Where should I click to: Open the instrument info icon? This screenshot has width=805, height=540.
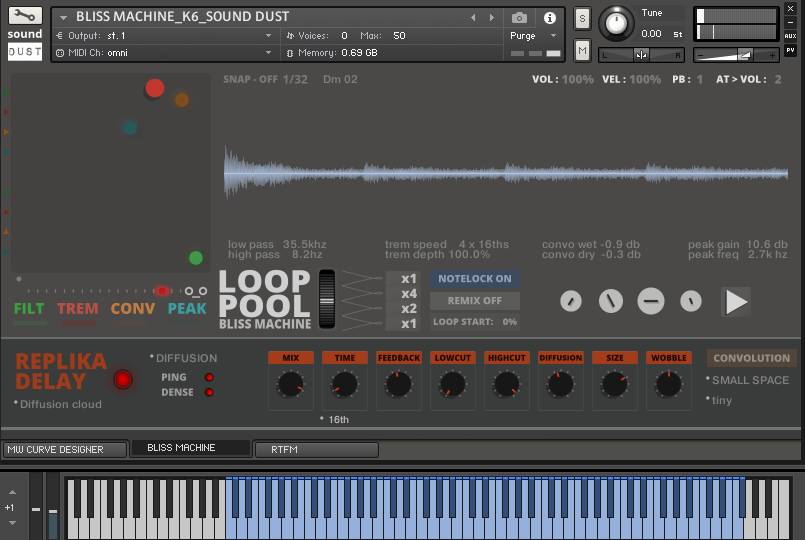549,18
